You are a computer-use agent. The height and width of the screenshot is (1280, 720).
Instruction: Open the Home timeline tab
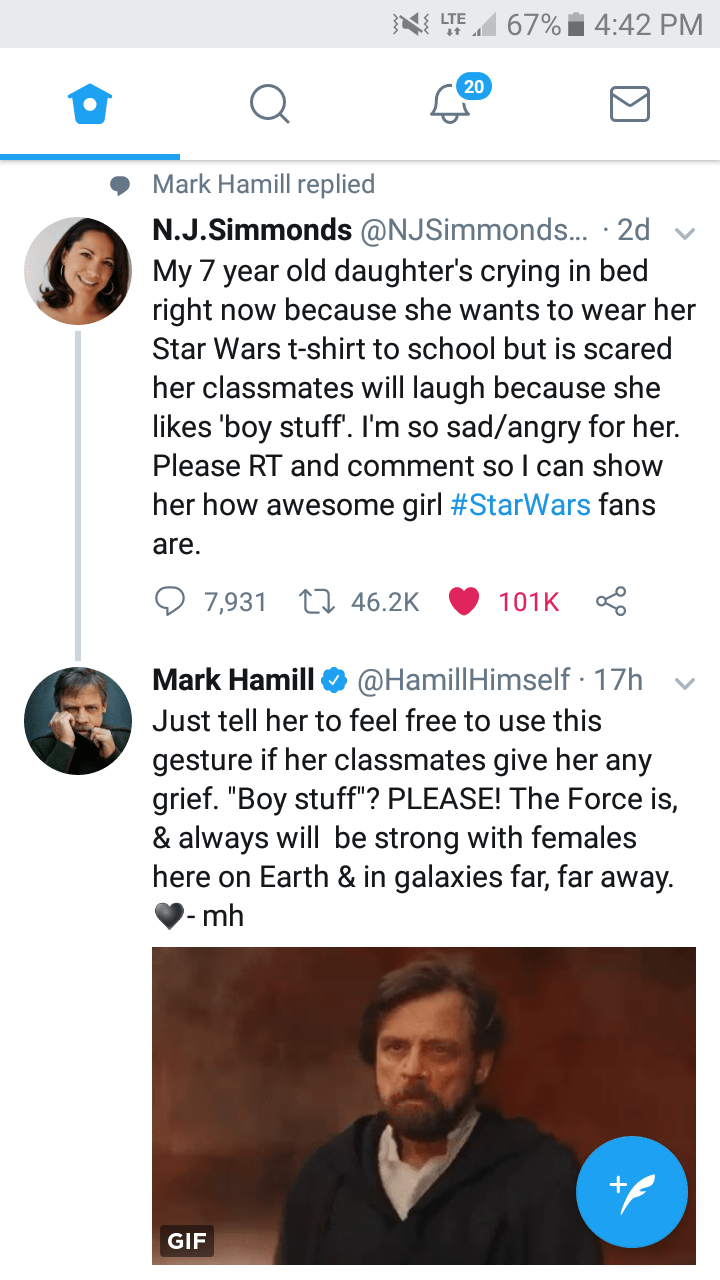(90, 104)
